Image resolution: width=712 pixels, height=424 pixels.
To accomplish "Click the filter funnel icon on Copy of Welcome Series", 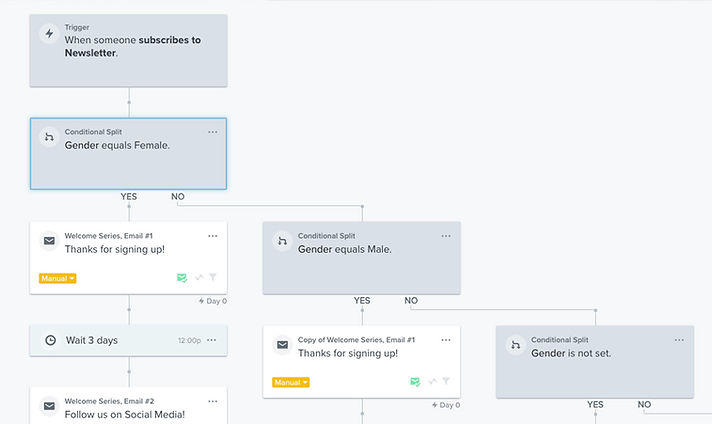I will [446, 381].
